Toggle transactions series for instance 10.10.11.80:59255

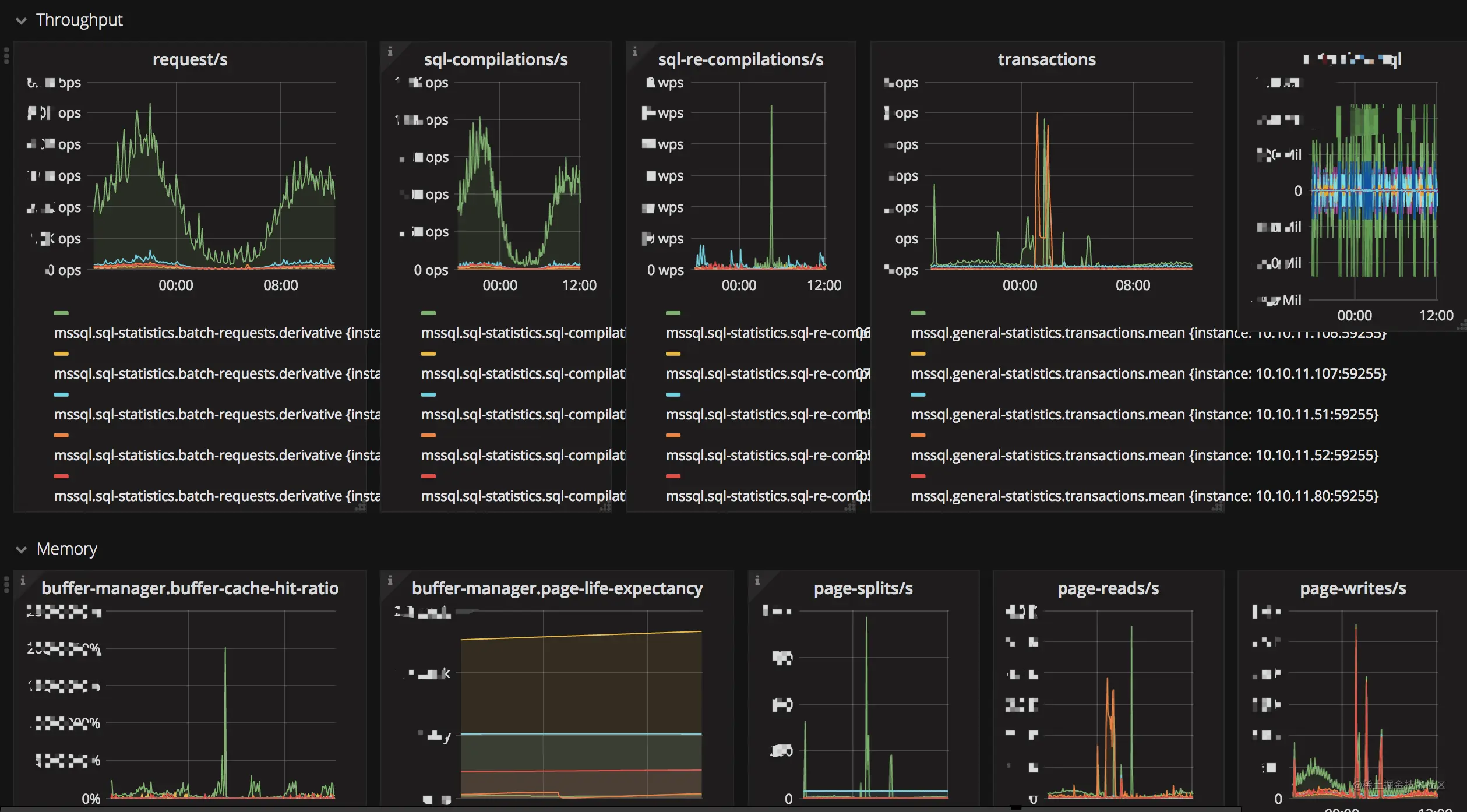pyautogui.click(x=1144, y=496)
